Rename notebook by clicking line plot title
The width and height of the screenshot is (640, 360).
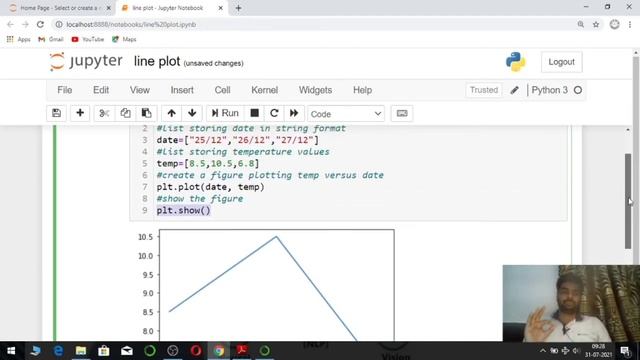coord(157,62)
